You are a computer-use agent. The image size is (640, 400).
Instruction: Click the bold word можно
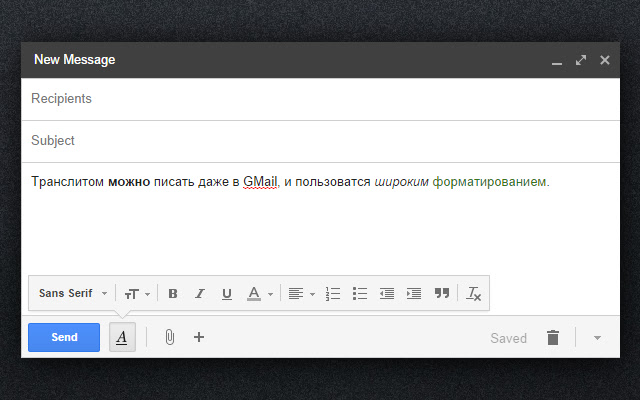(x=129, y=182)
